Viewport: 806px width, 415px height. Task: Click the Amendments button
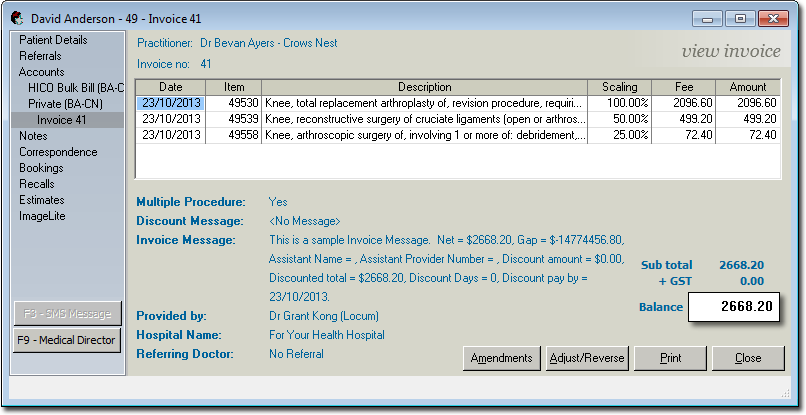(502, 358)
